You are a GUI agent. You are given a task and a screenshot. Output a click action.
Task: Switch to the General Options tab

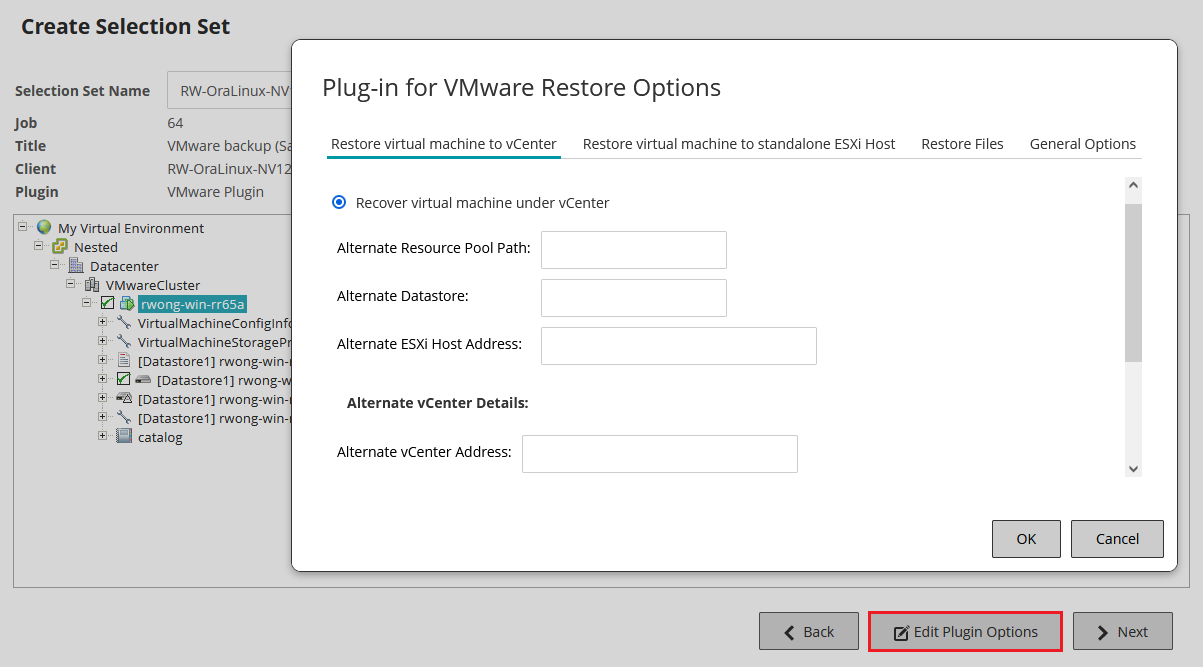coord(1083,144)
